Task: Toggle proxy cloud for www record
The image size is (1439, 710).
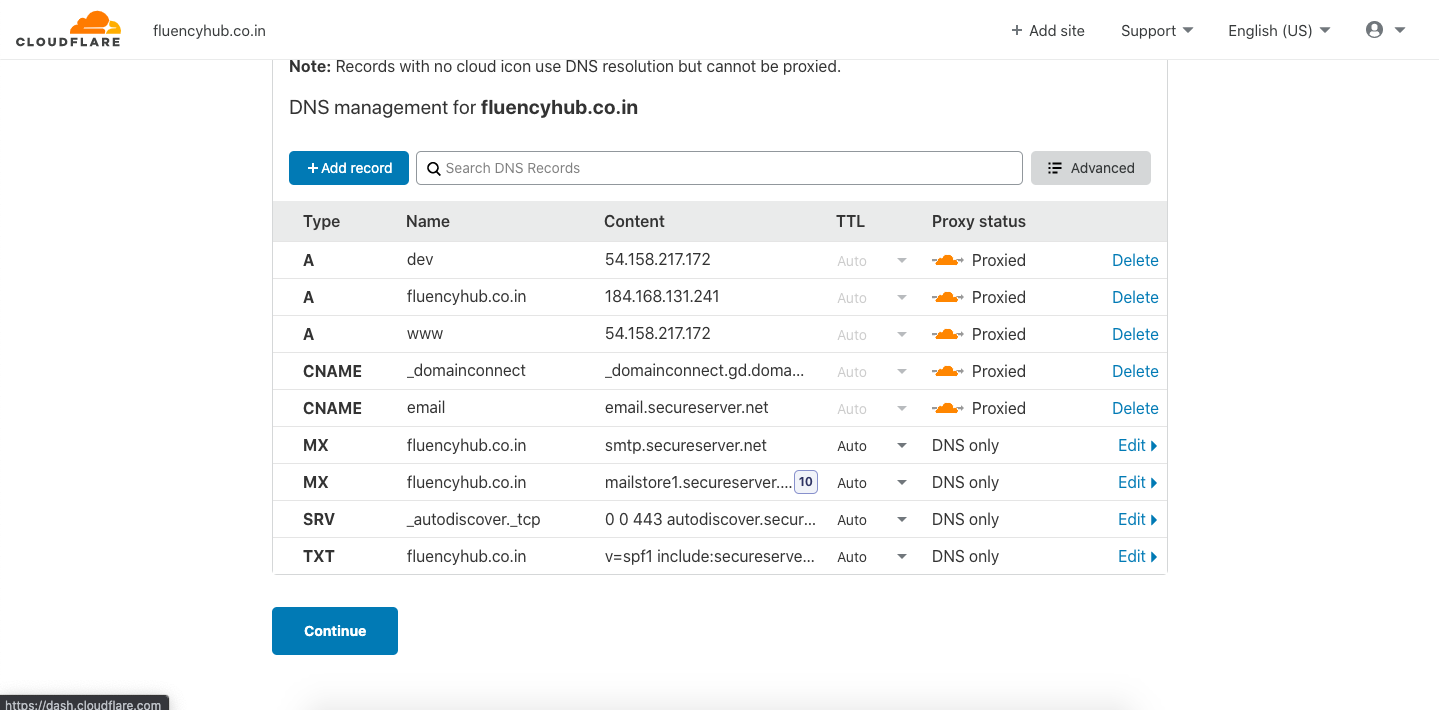Action: tap(947, 334)
